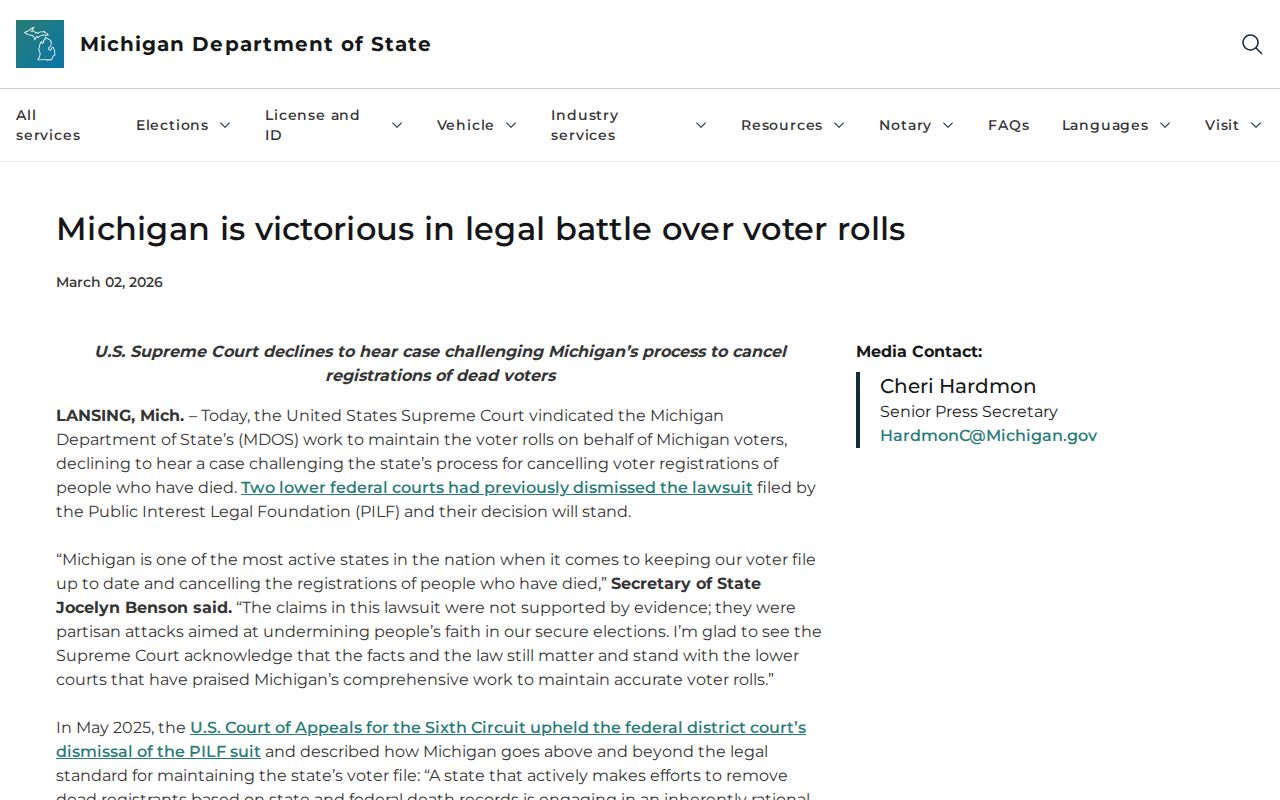1280x800 pixels.
Task: Select Vehicle in the navigation bar
Action: (x=465, y=125)
